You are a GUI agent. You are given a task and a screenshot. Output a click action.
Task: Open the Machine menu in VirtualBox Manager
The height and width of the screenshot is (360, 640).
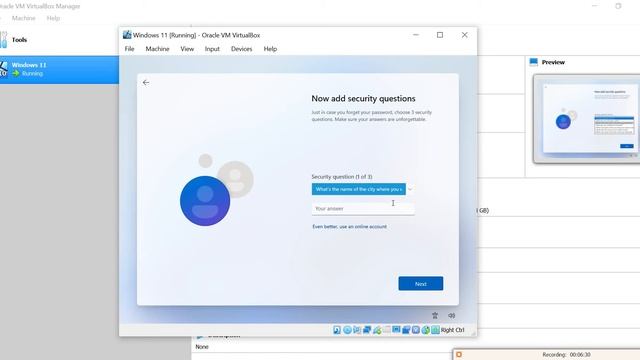pyautogui.click(x=23, y=18)
